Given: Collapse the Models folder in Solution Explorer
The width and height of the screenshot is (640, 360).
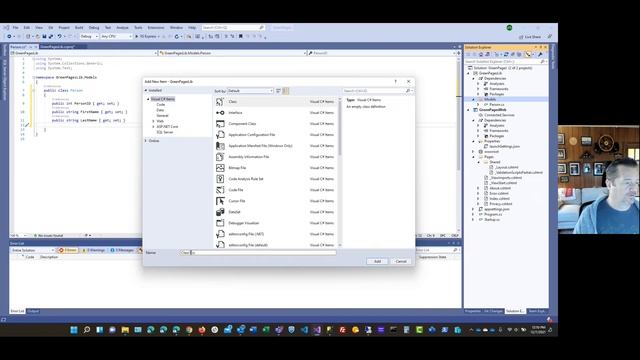Looking at the screenshot, I should tap(473, 99).
